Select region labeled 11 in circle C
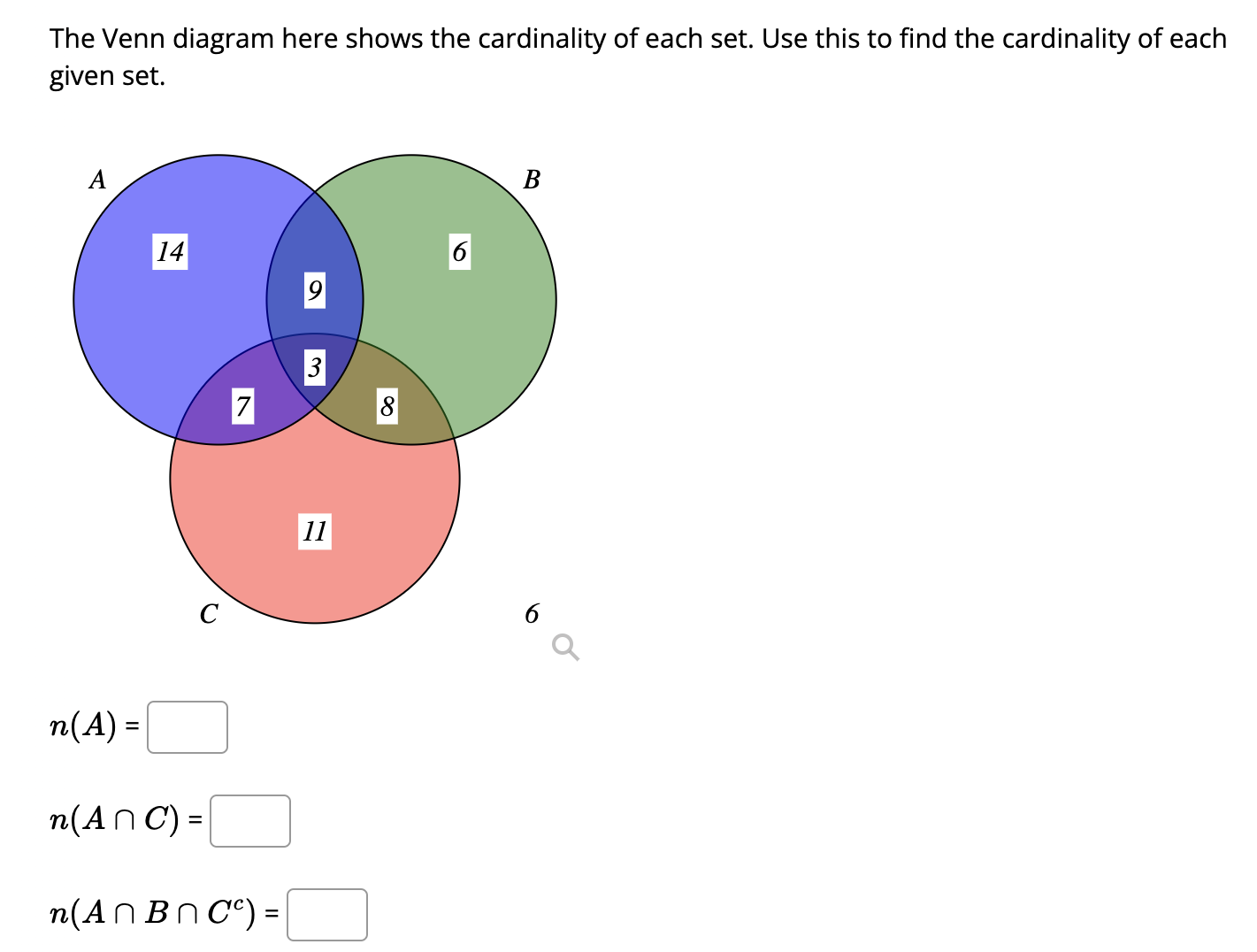Image resolution: width=1257 pixels, height=952 pixels. pos(315,532)
